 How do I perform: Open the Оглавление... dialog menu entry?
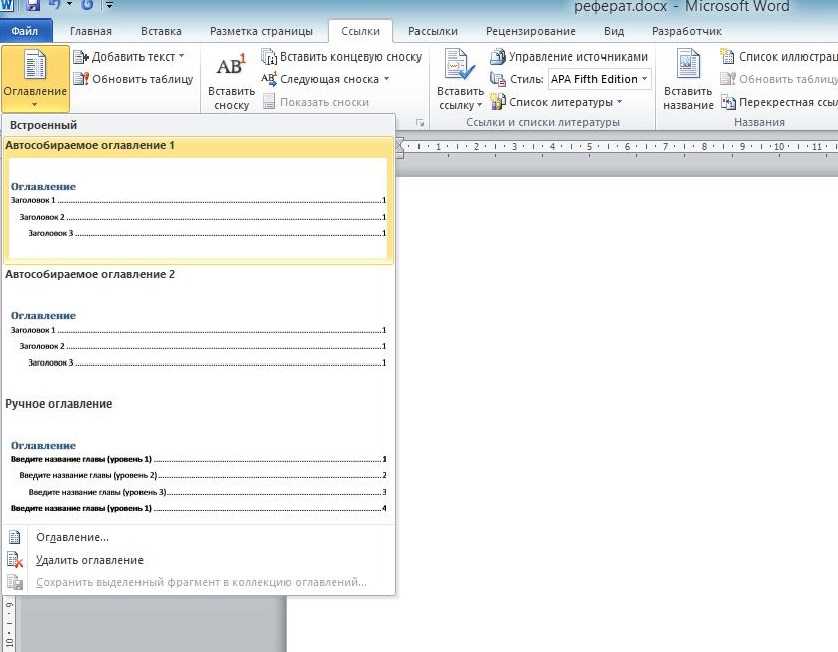pyautogui.click(x=72, y=537)
